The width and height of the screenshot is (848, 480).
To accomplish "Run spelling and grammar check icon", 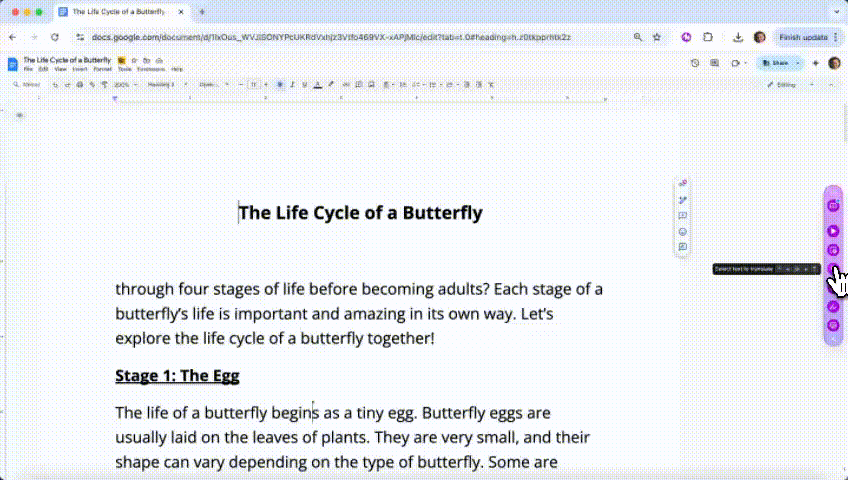I will 92,85.
